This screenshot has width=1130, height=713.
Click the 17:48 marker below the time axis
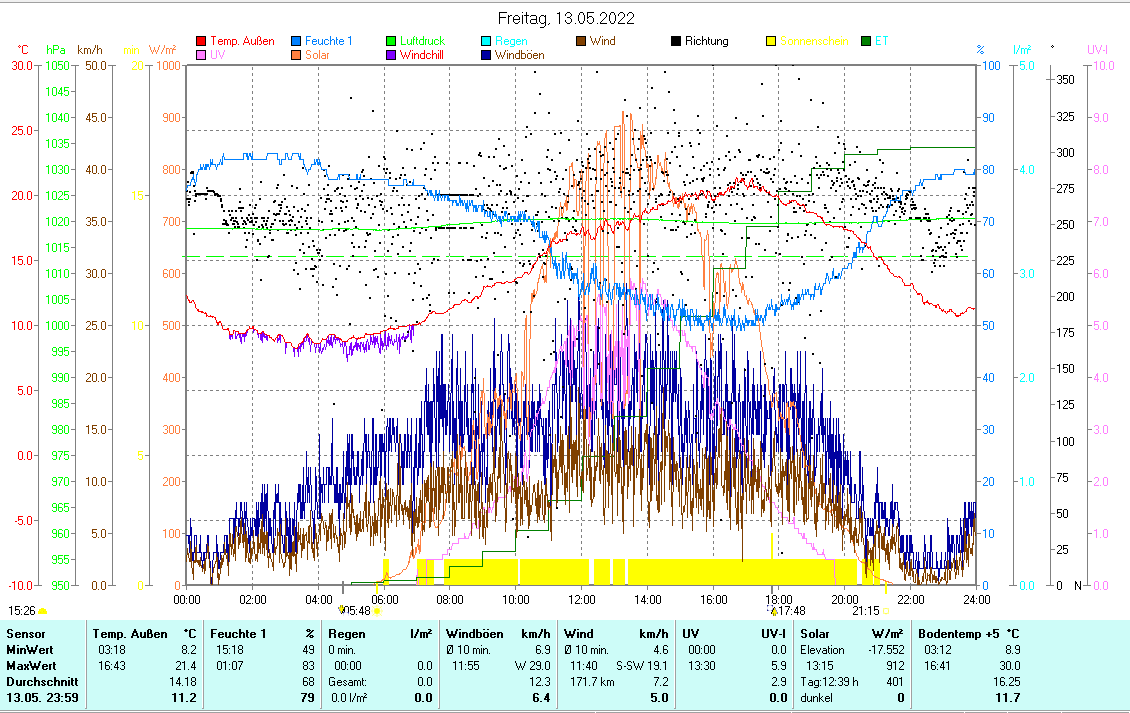(x=790, y=610)
